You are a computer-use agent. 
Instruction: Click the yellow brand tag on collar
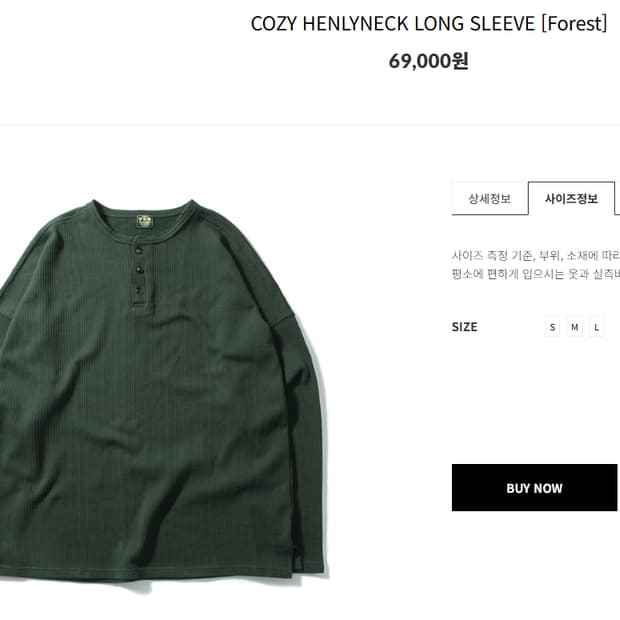(144, 221)
